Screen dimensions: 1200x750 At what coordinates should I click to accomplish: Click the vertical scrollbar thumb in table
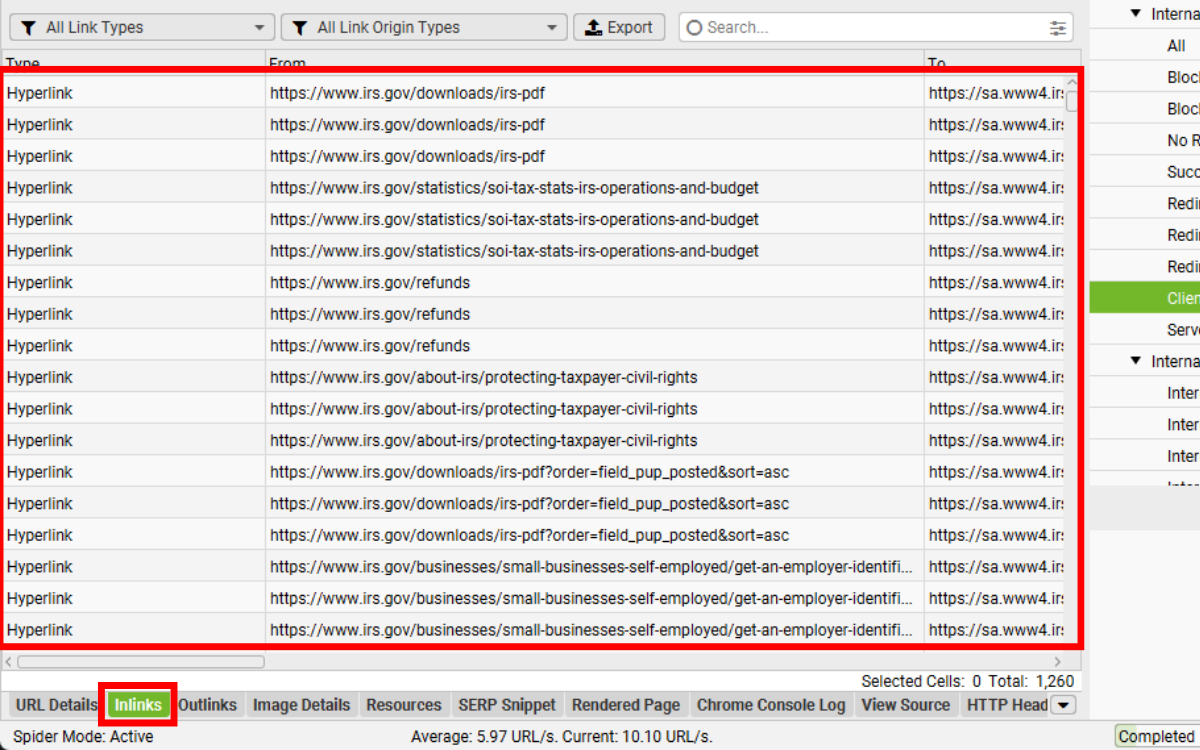tap(1072, 101)
